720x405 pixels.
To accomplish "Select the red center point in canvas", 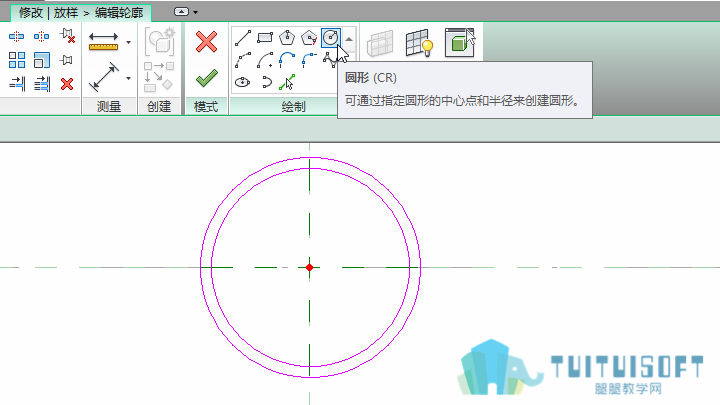I will [309, 267].
